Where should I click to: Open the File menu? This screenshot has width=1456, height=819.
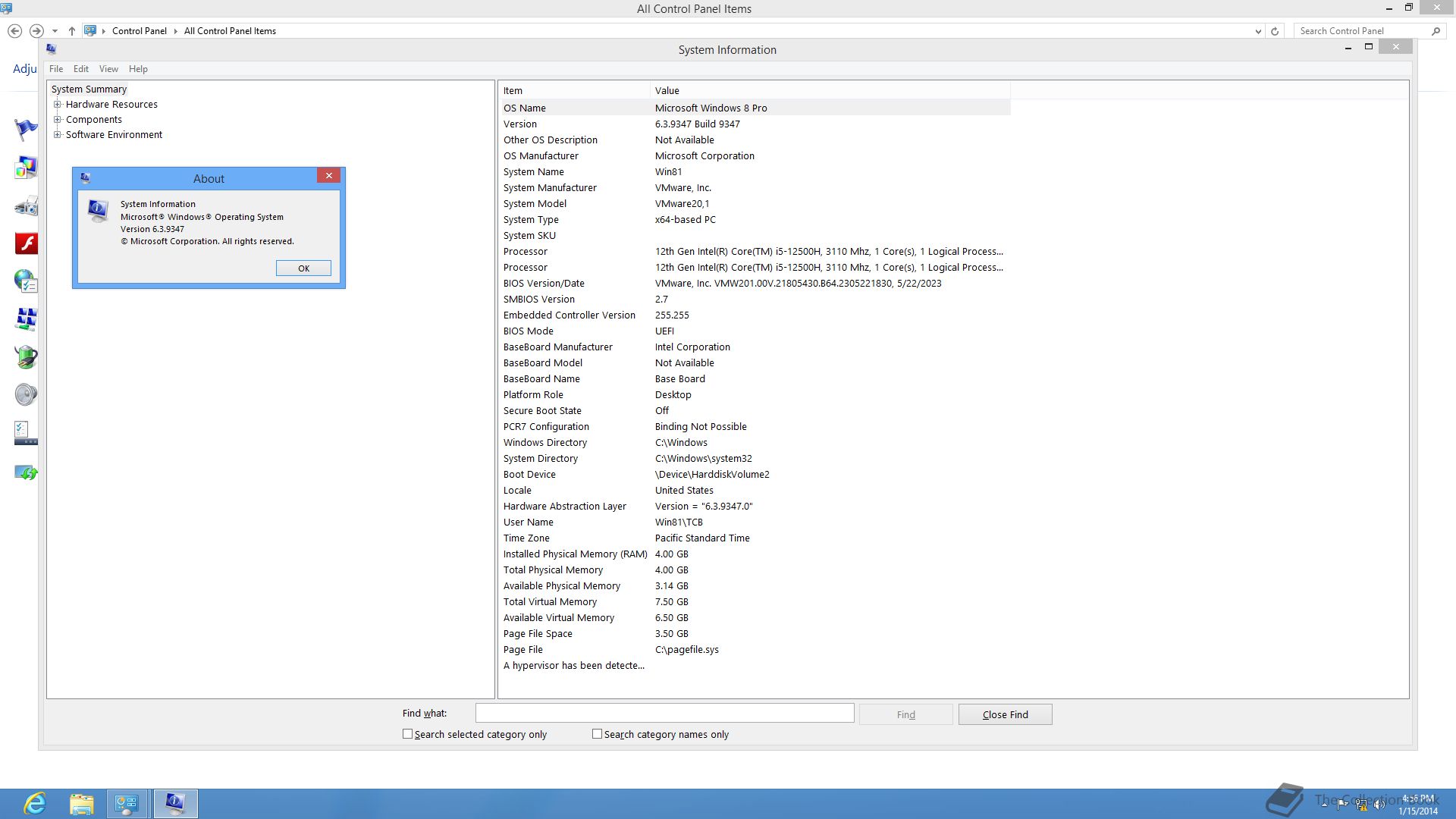click(56, 69)
